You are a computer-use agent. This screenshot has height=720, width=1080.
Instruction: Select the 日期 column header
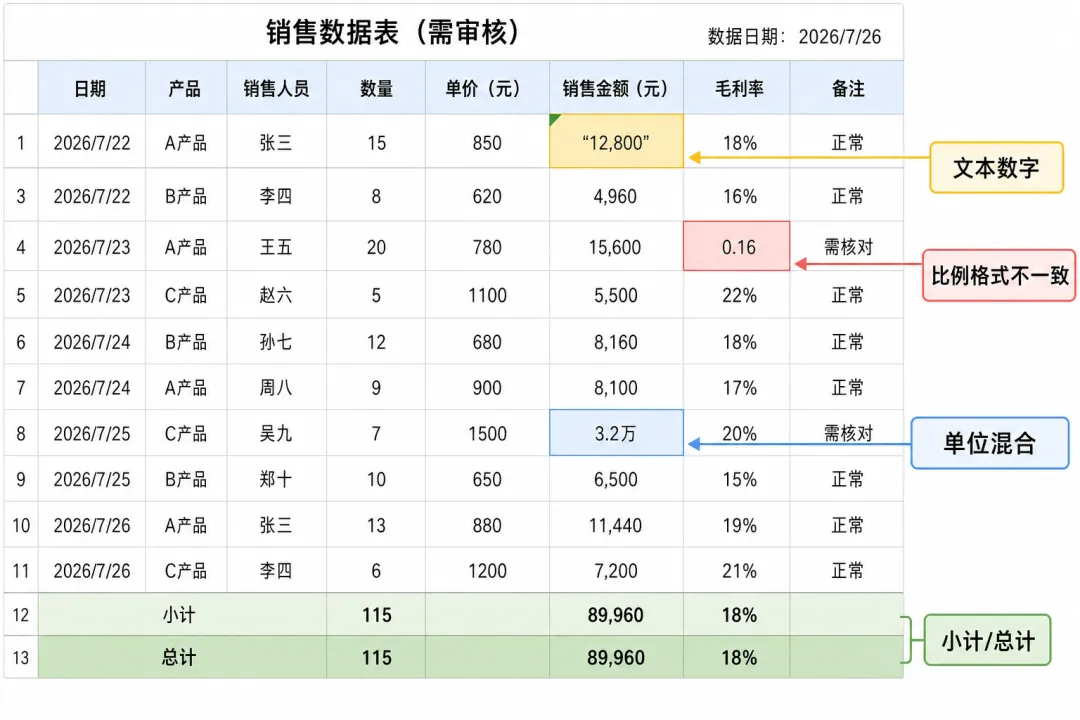(x=92, y=88)
